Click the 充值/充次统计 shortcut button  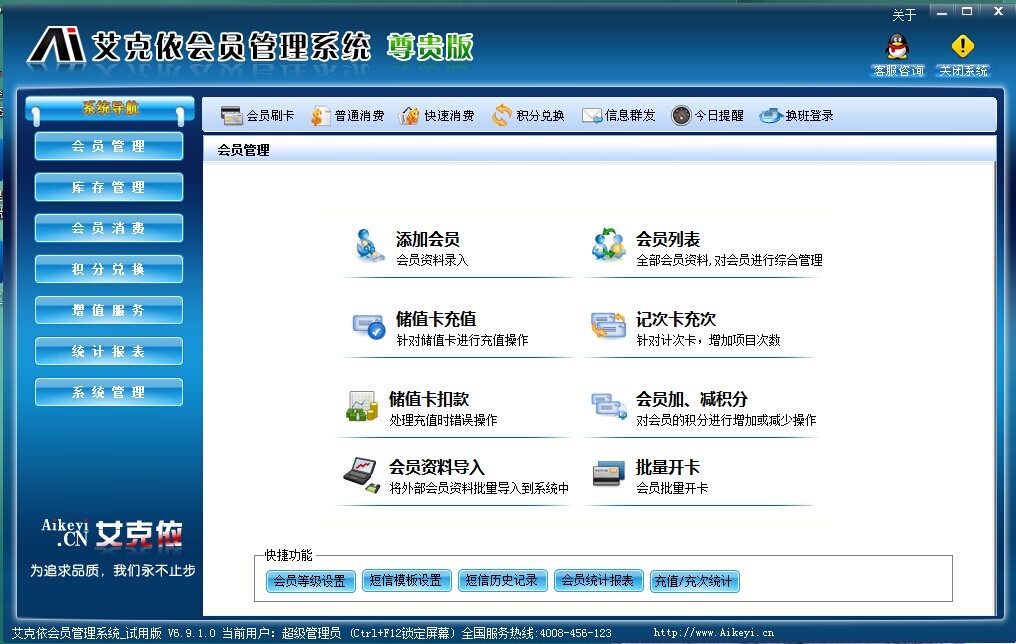point(694,581)
